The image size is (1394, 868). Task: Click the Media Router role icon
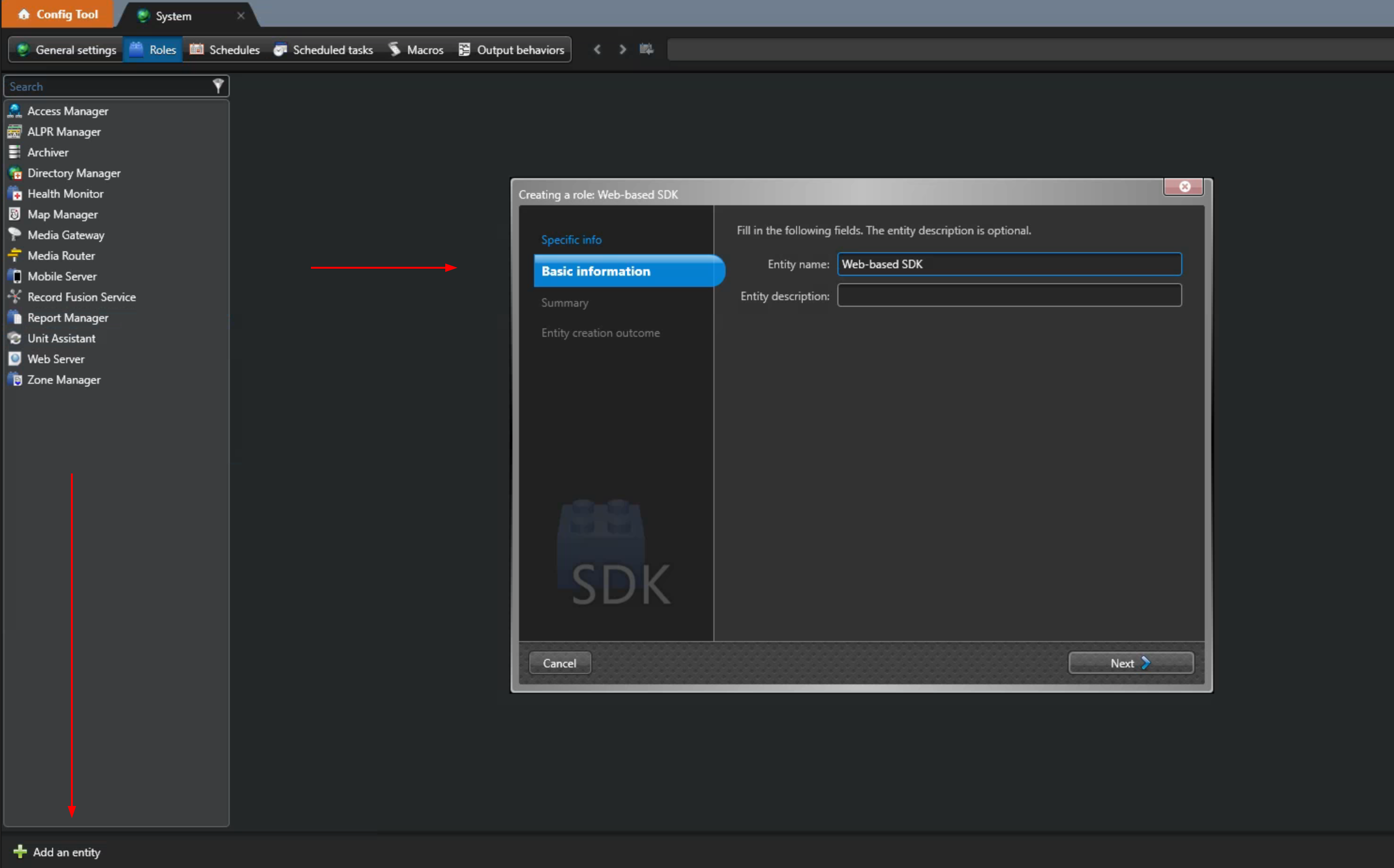pyautogui.click(x=15, y=256)
